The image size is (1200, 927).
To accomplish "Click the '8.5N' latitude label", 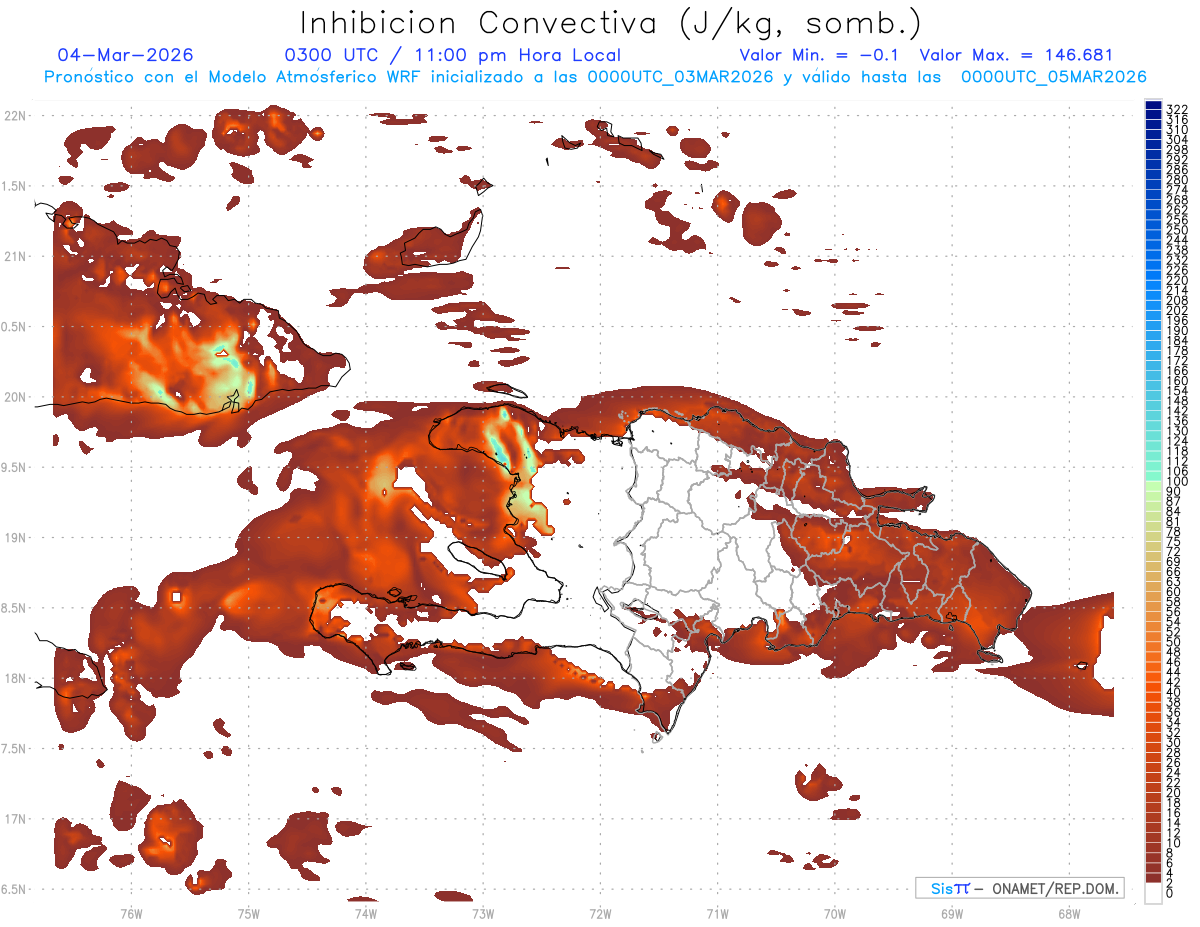I will [x=15, y=608].
